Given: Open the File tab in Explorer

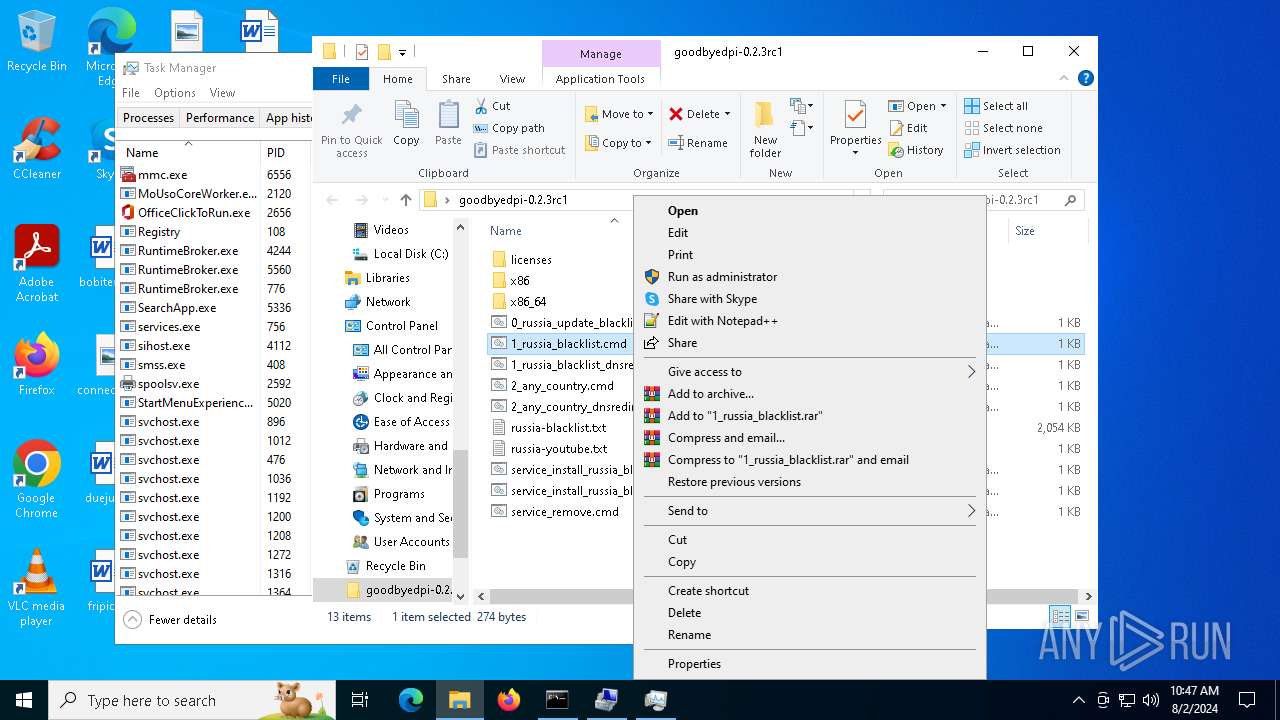Looking at the screenshot, I should click(341, 79).
